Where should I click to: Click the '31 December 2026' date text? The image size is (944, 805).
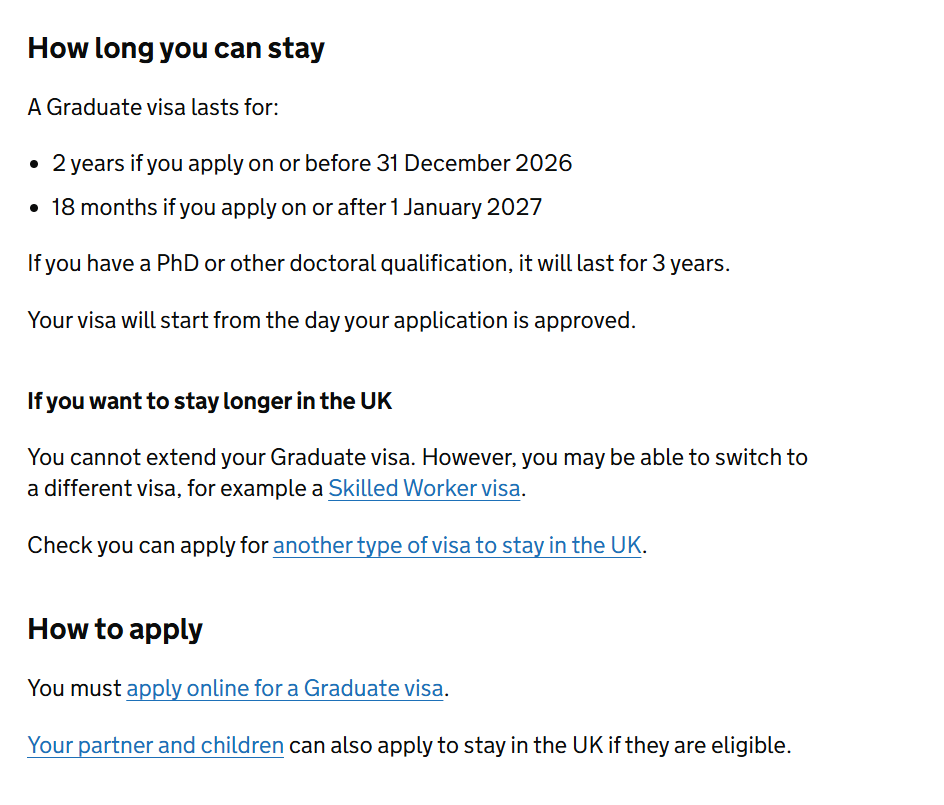[474, 163]
